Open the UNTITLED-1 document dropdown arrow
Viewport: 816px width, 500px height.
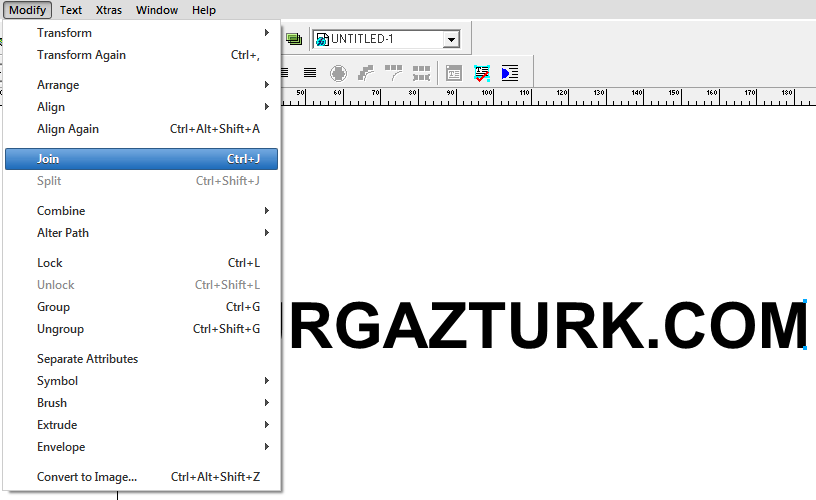pos(451,40)
